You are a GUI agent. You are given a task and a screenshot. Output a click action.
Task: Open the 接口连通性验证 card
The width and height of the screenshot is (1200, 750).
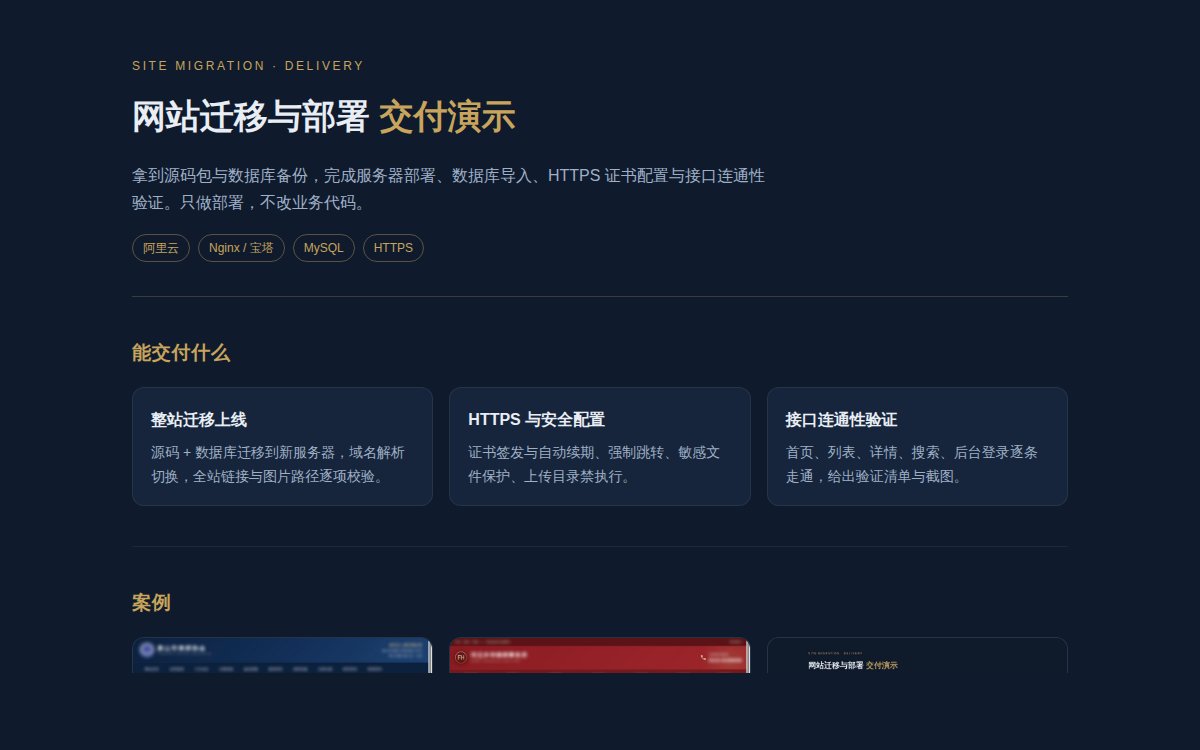click(x=917, y=446)
